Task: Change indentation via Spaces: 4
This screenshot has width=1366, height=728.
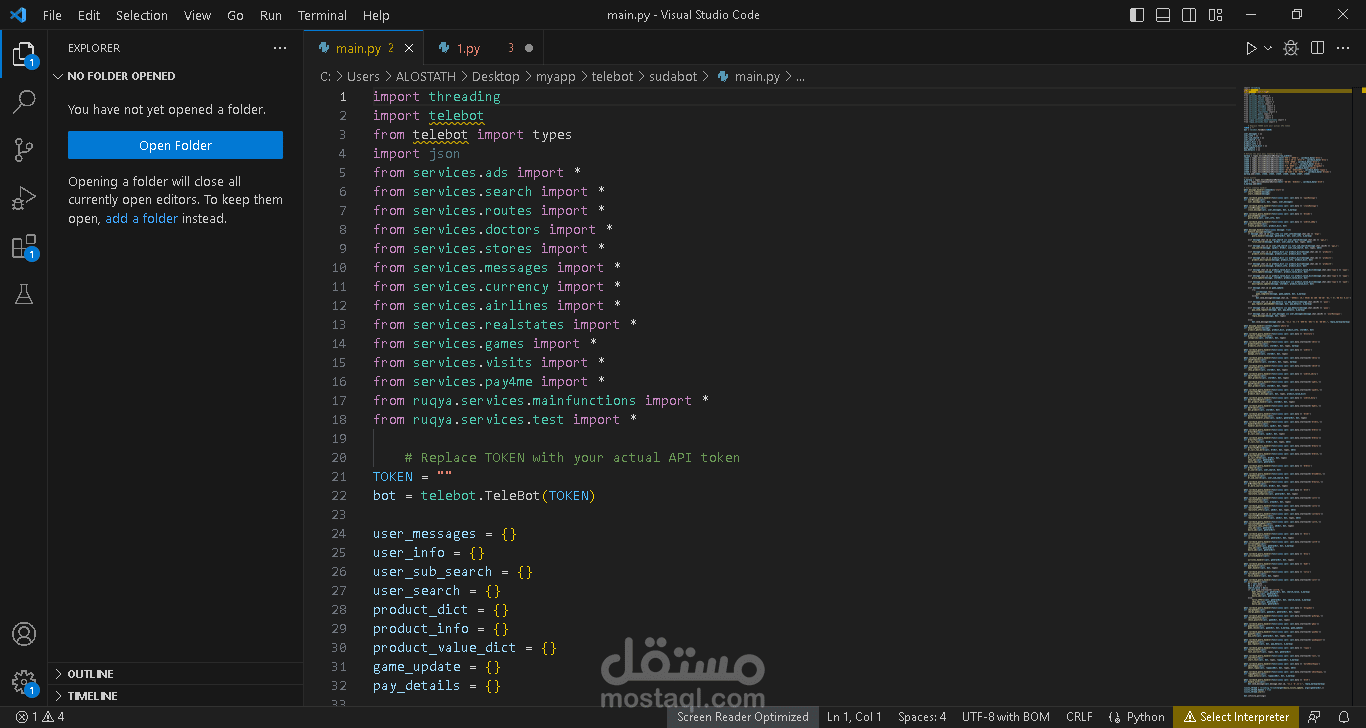Action: (x=922, y=717)
